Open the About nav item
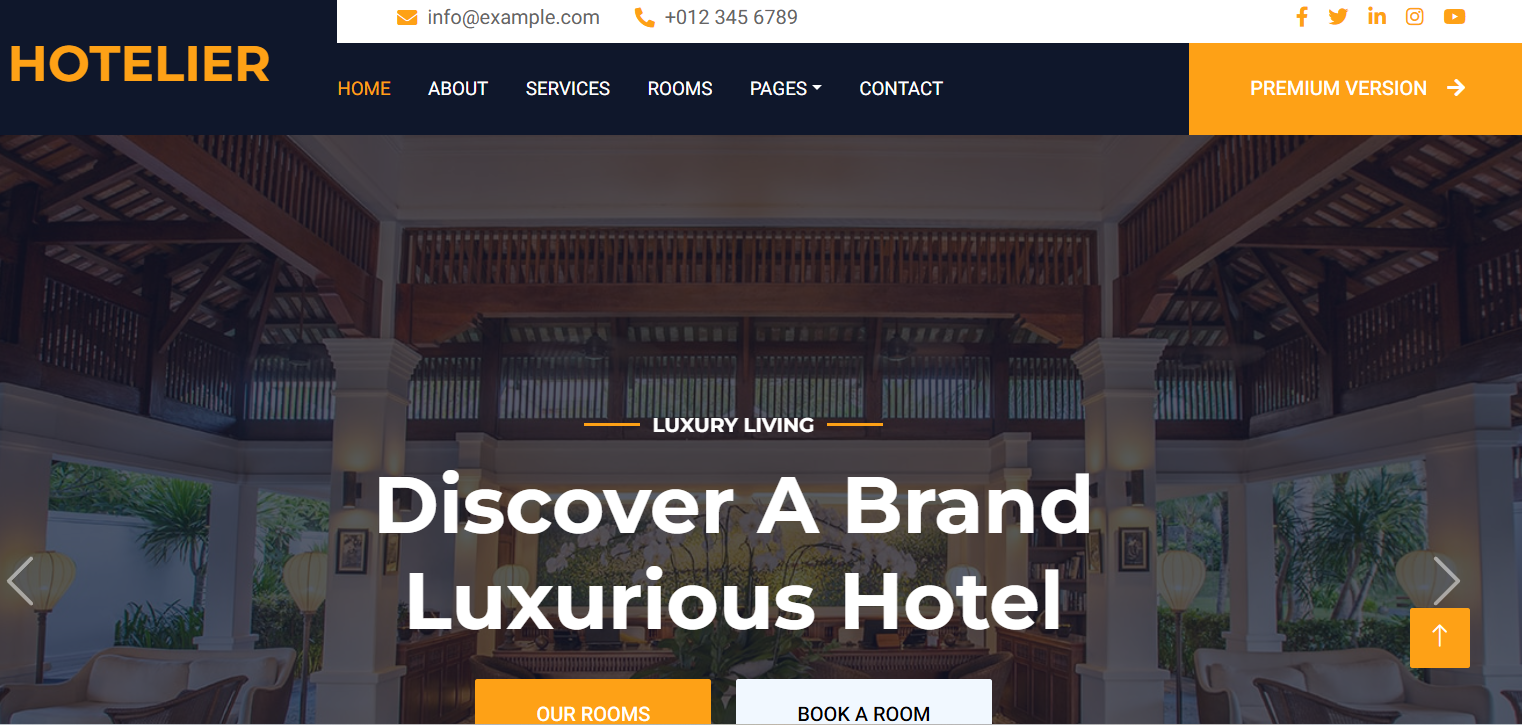1522x725 pixels. [458, 89]
